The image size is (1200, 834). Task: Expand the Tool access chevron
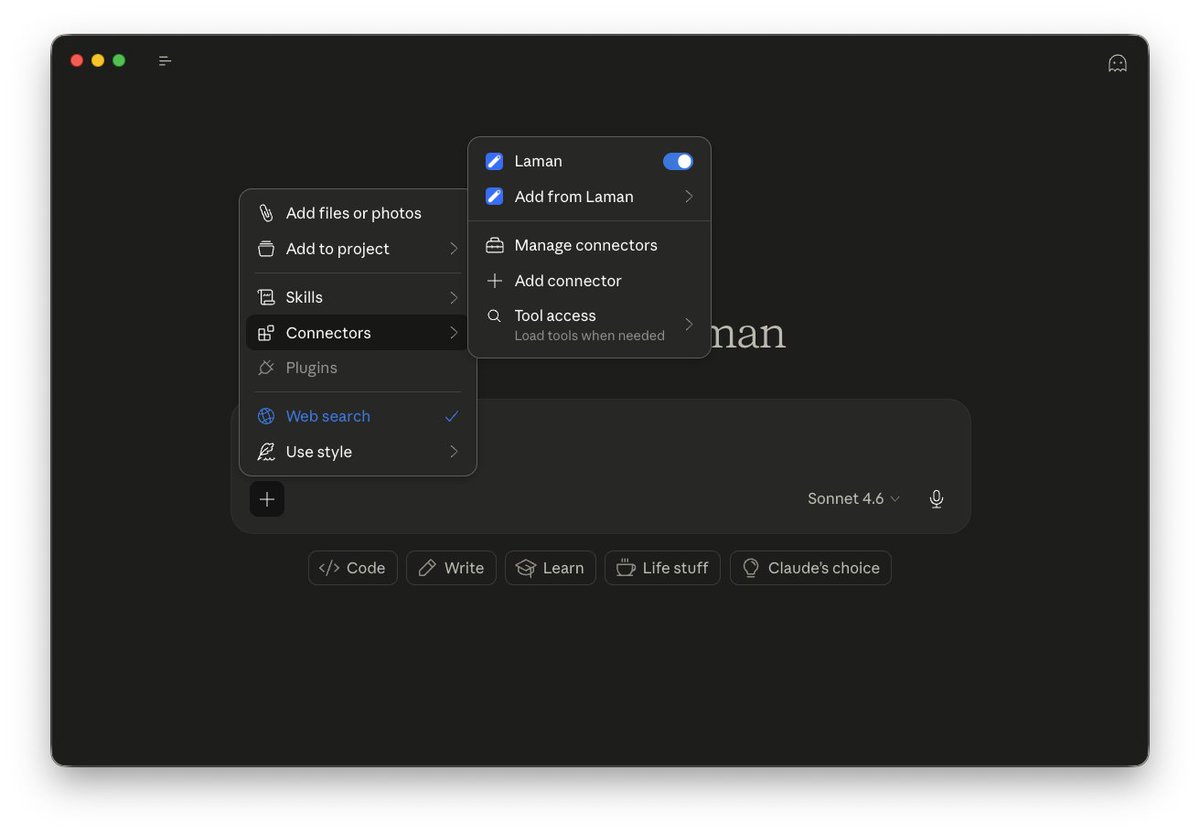[688, 324]
